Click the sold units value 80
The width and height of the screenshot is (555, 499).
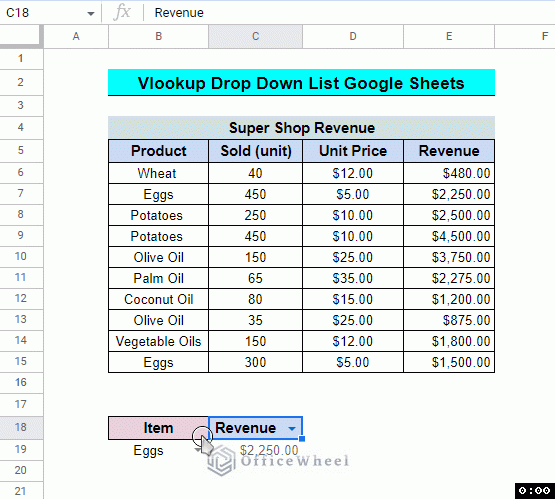255,299
